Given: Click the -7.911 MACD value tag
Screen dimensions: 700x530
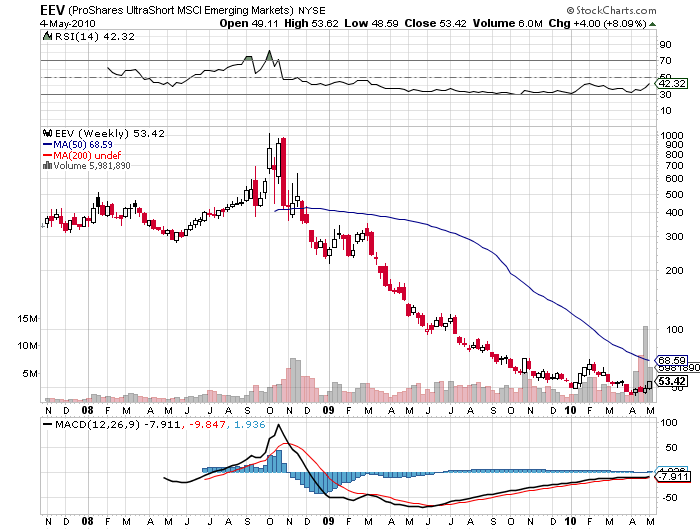Looking at the screenshot, I should 669,478.
